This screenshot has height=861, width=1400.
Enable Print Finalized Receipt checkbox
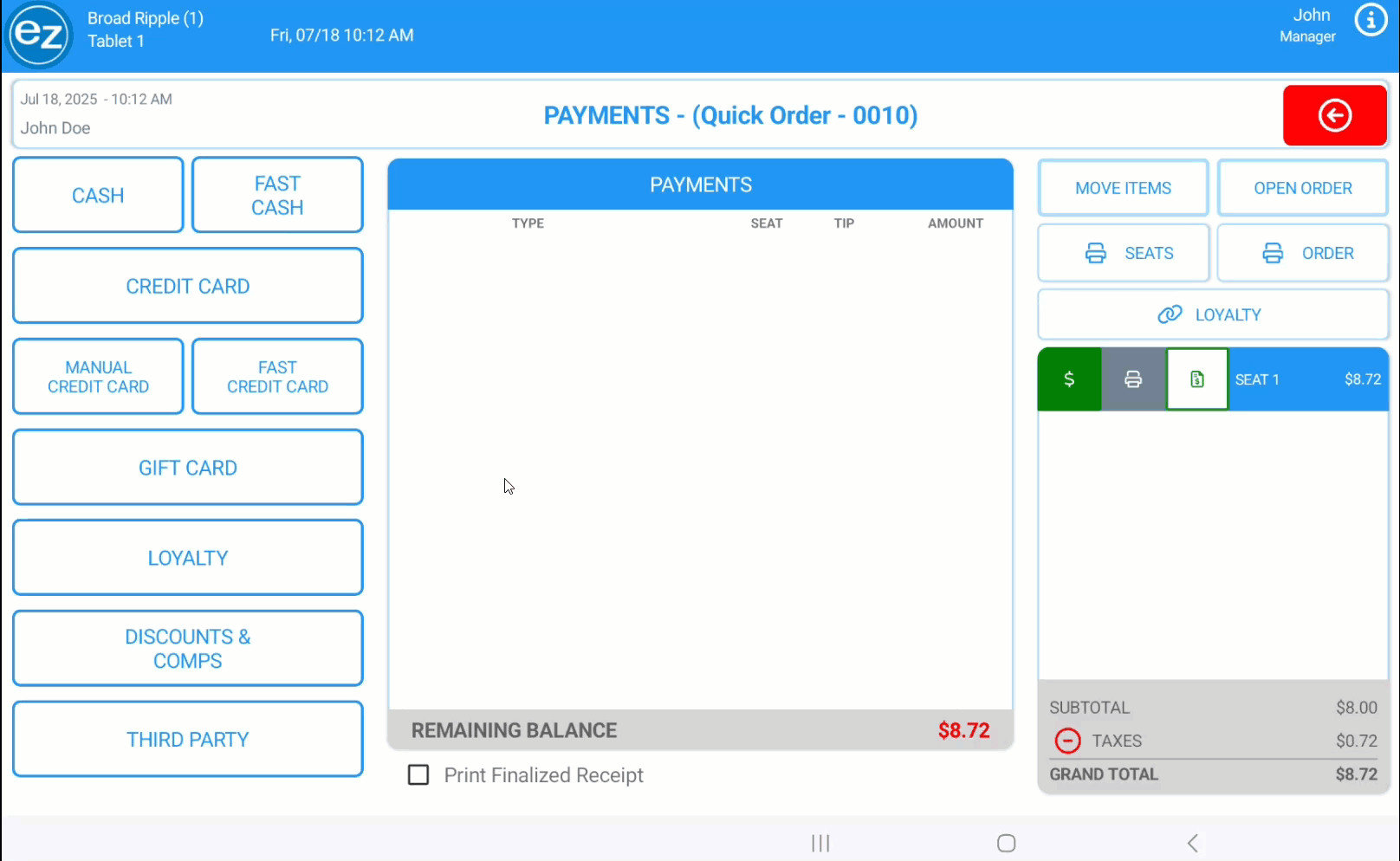point(418,774)
